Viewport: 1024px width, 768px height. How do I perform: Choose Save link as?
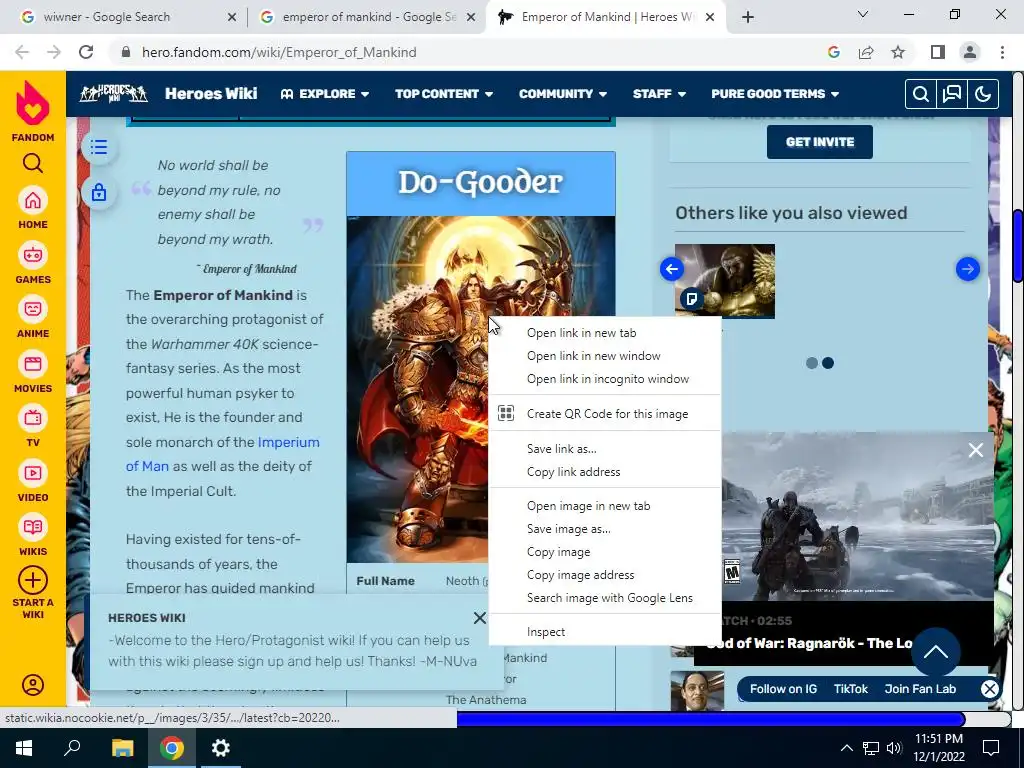click(x=604, y=449)
